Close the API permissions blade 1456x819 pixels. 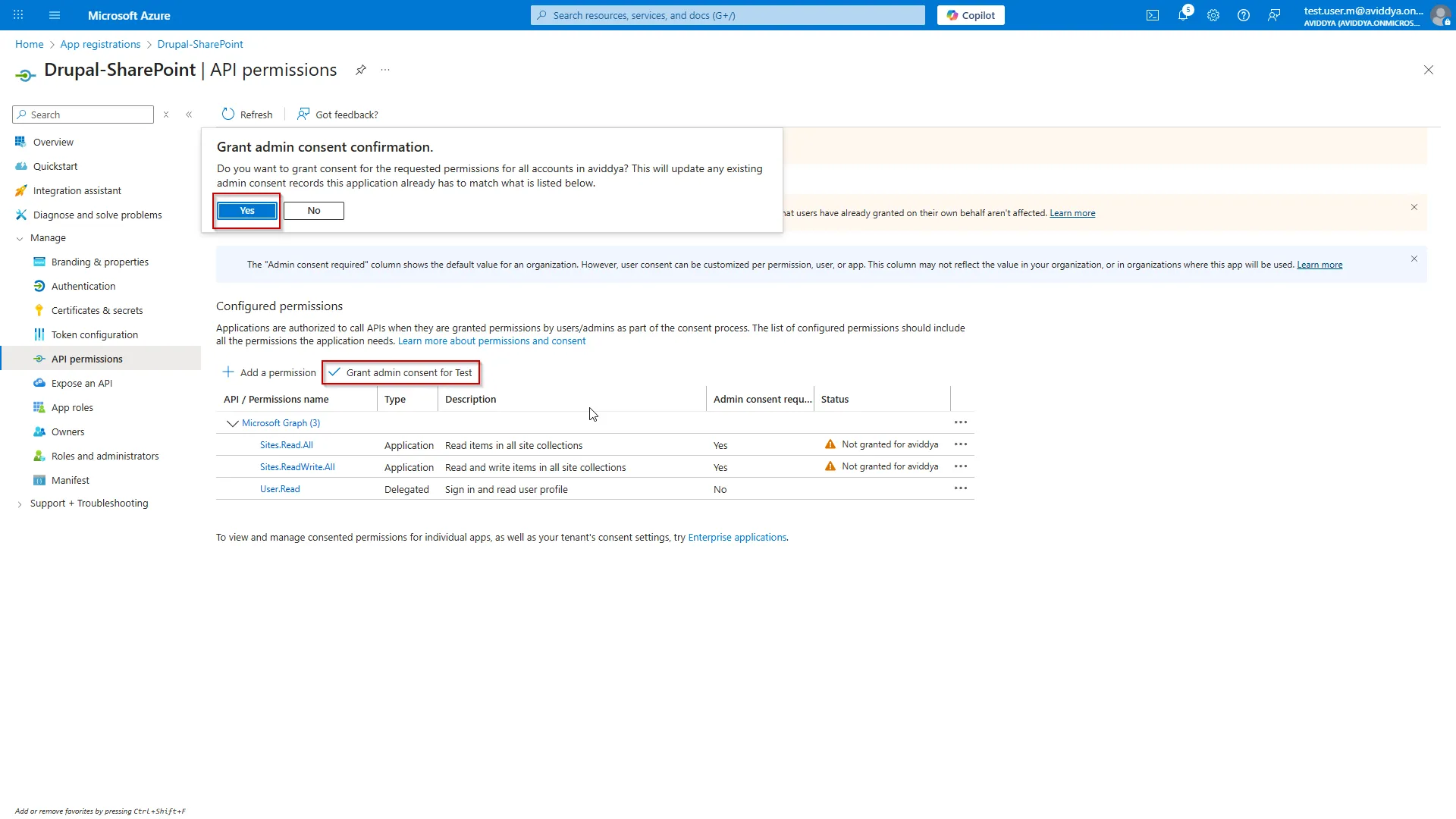click(1429, 70)
